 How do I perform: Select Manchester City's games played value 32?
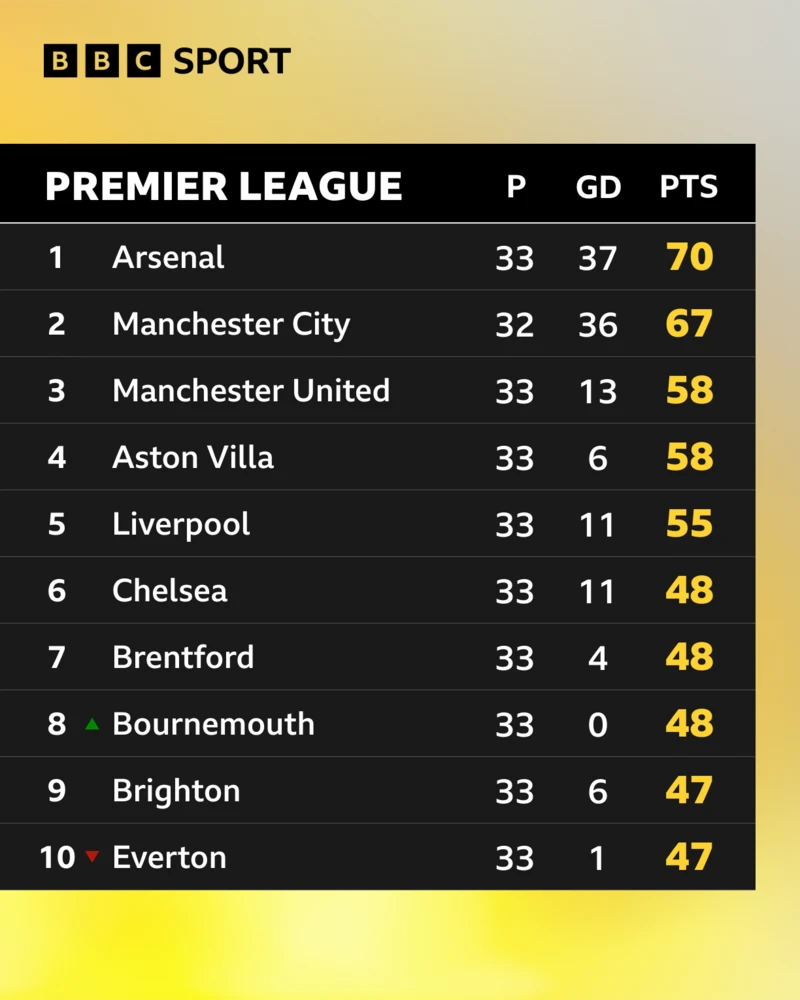[515, 325]
